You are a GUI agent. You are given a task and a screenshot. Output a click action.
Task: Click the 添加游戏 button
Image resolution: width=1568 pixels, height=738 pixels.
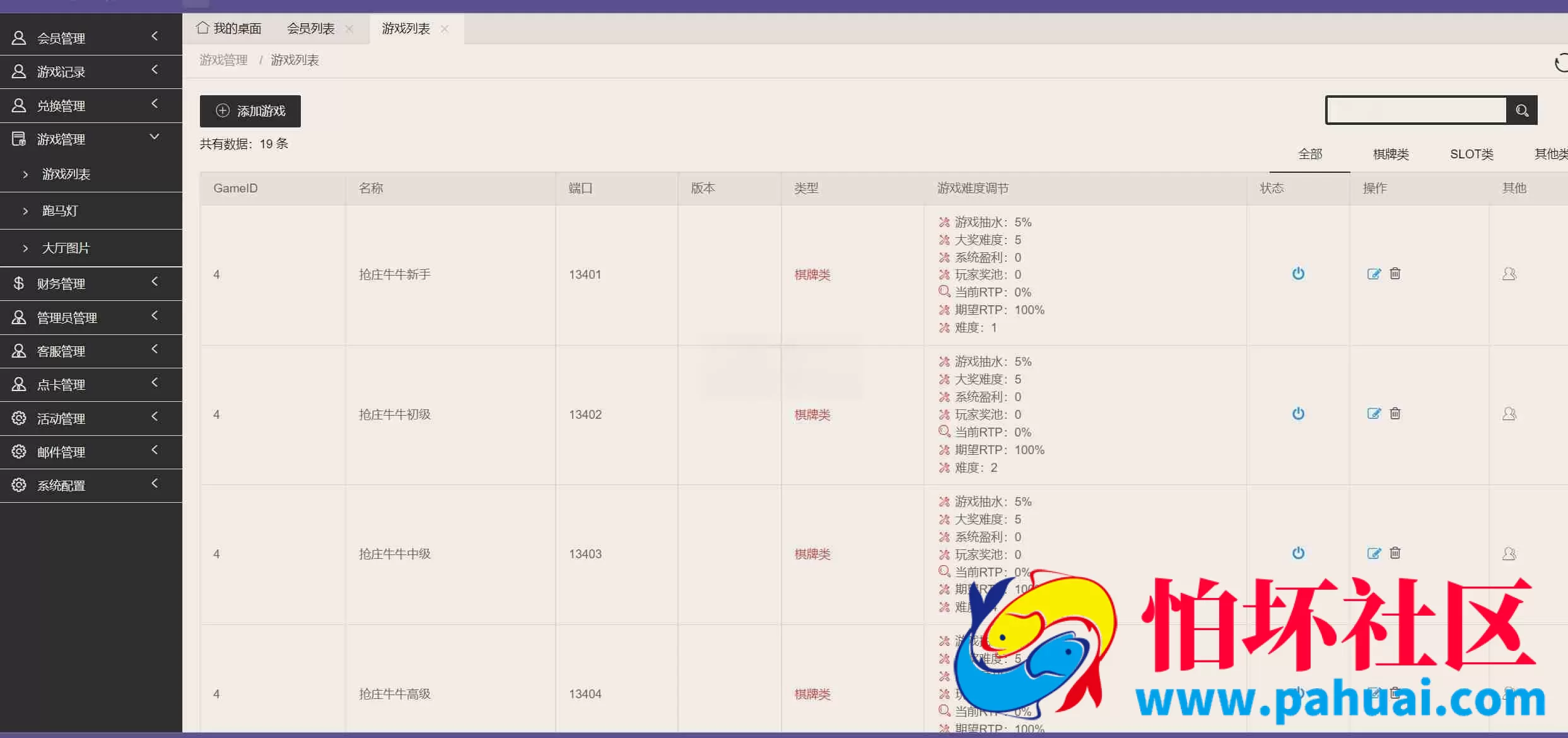pyautogui.click(x=250, y=111)
